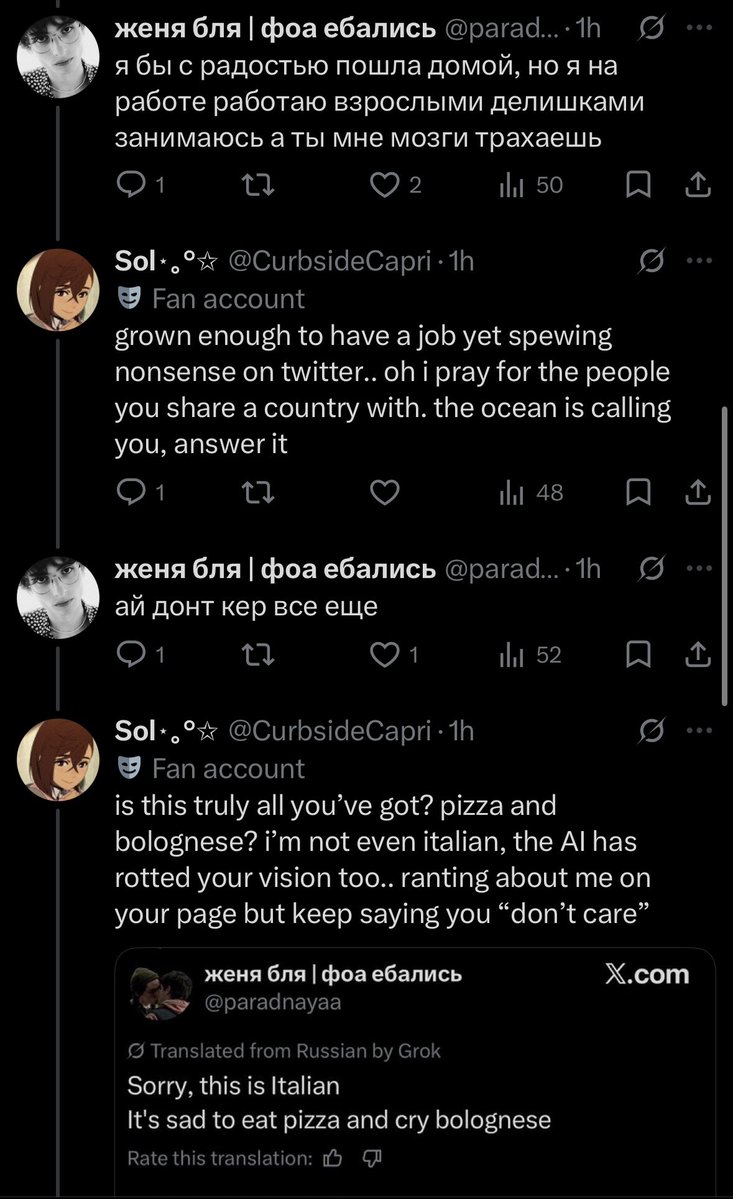Retweet the 'ай донт кер все еще' tweet
Viewport: 733px width, 1199px height.
coord(257,655)
